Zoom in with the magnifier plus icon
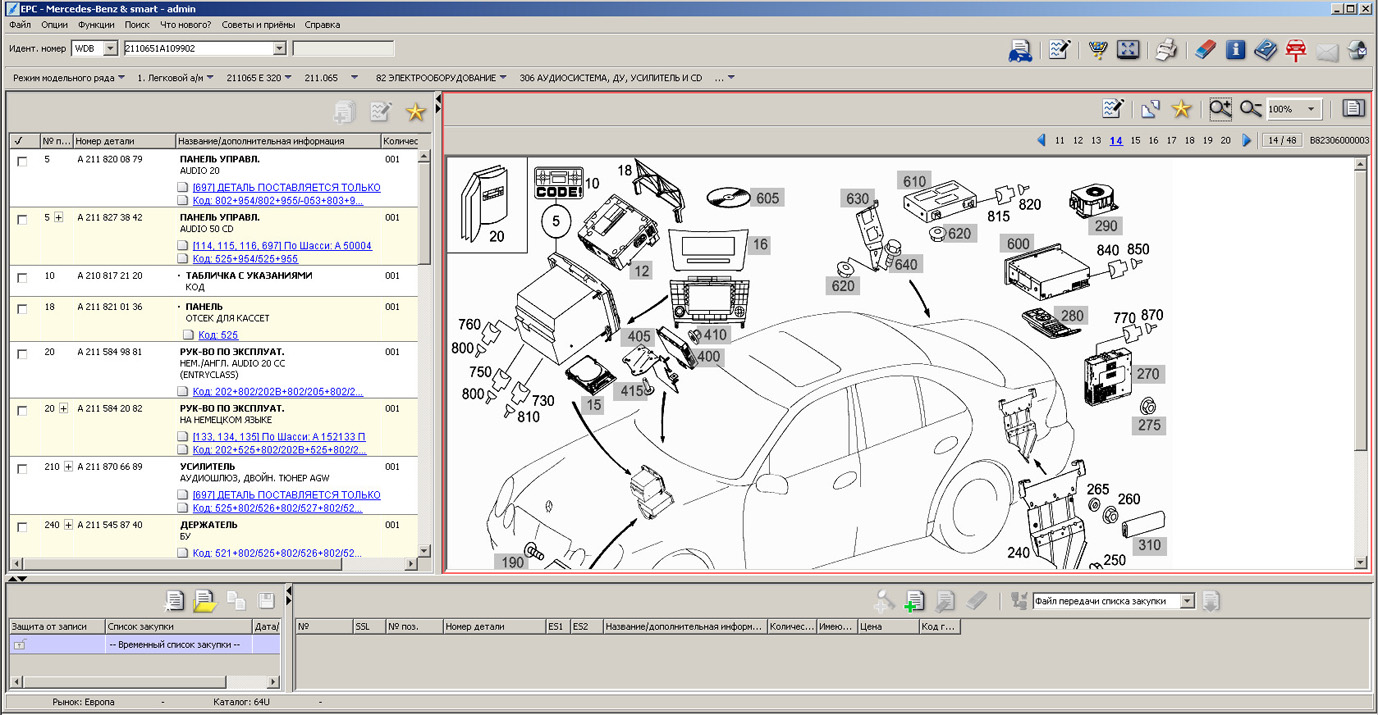Screen dimensions: 1378x715 pyautogui.click(x=1220, y=109)
